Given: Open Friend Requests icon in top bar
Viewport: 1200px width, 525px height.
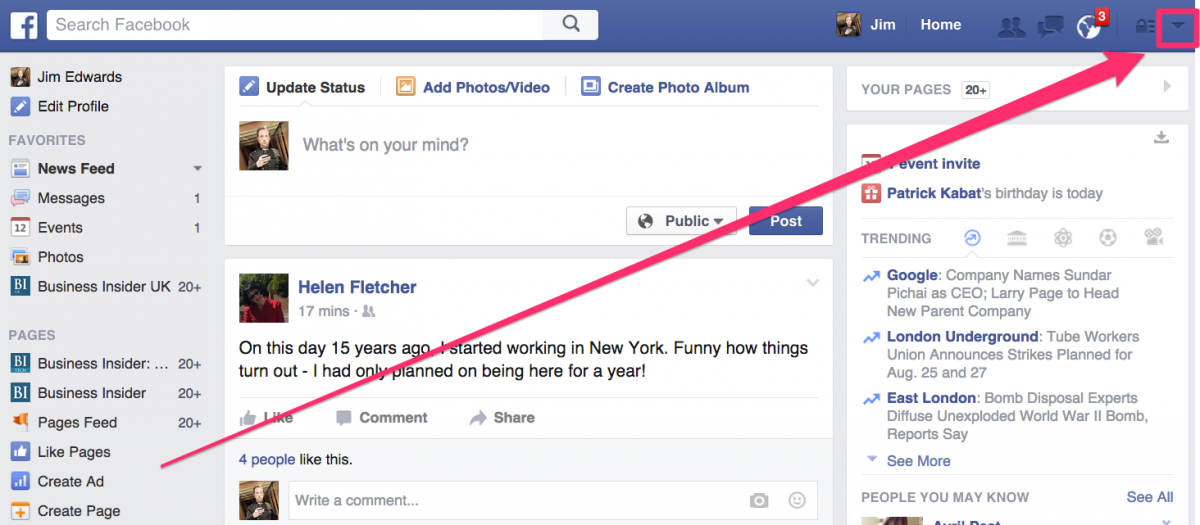Looking at the screenshot, I should click(x=1011, y=26).
